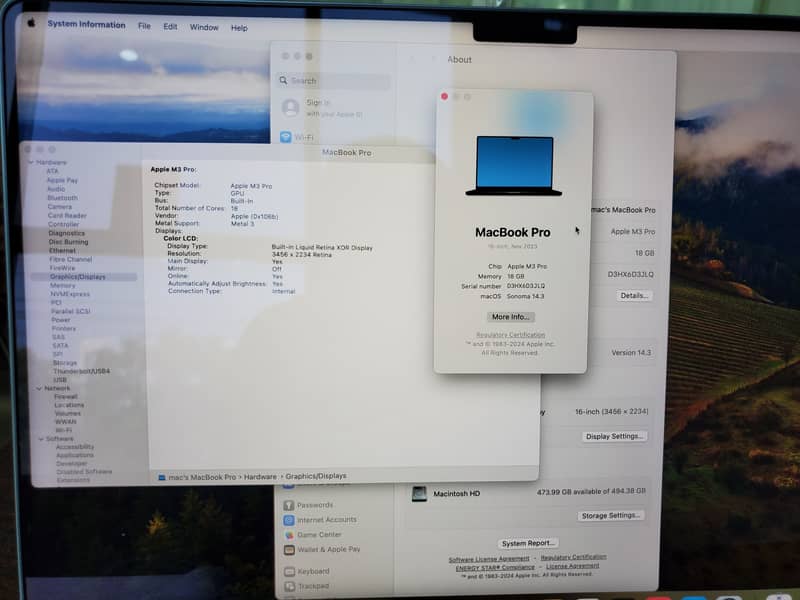Open Passwords via its key icon
800x600 pixels.
[288, 505]
